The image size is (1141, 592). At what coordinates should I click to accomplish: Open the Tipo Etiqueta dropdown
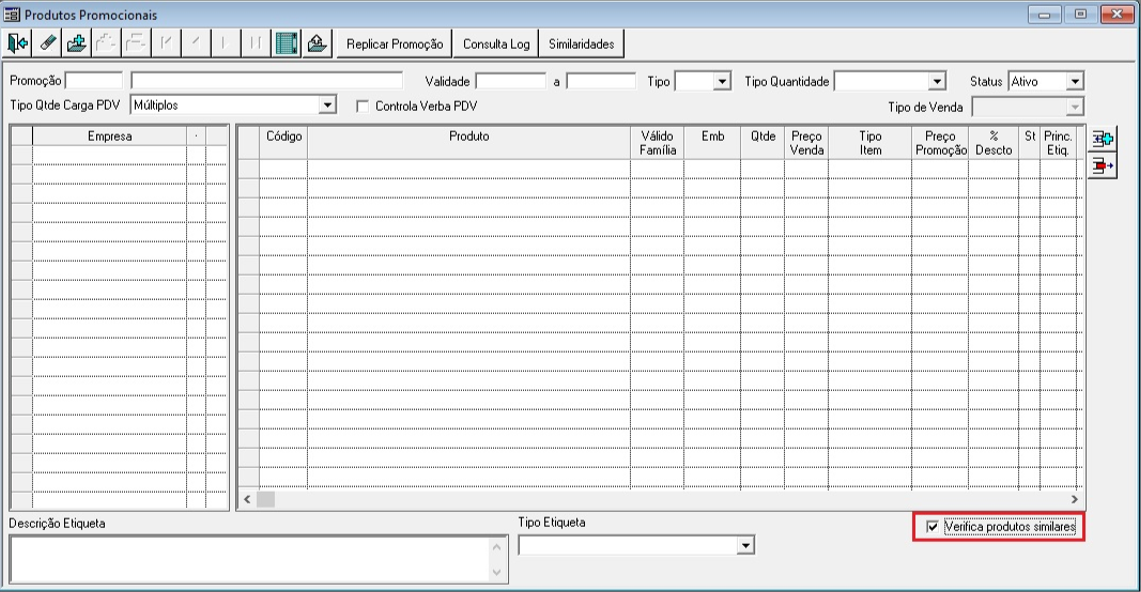point(745,545)
